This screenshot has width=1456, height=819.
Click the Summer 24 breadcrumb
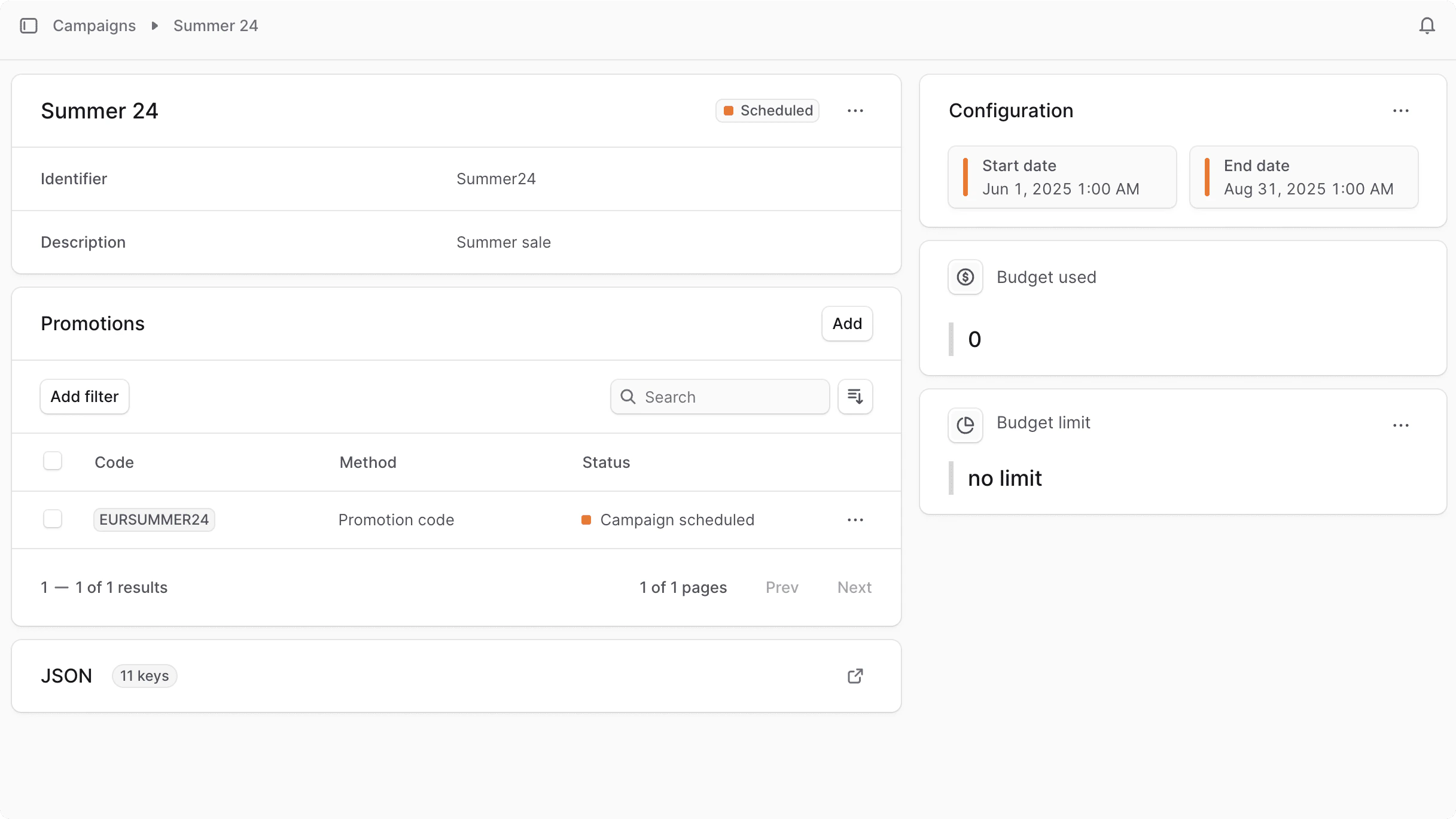[215, 26]
